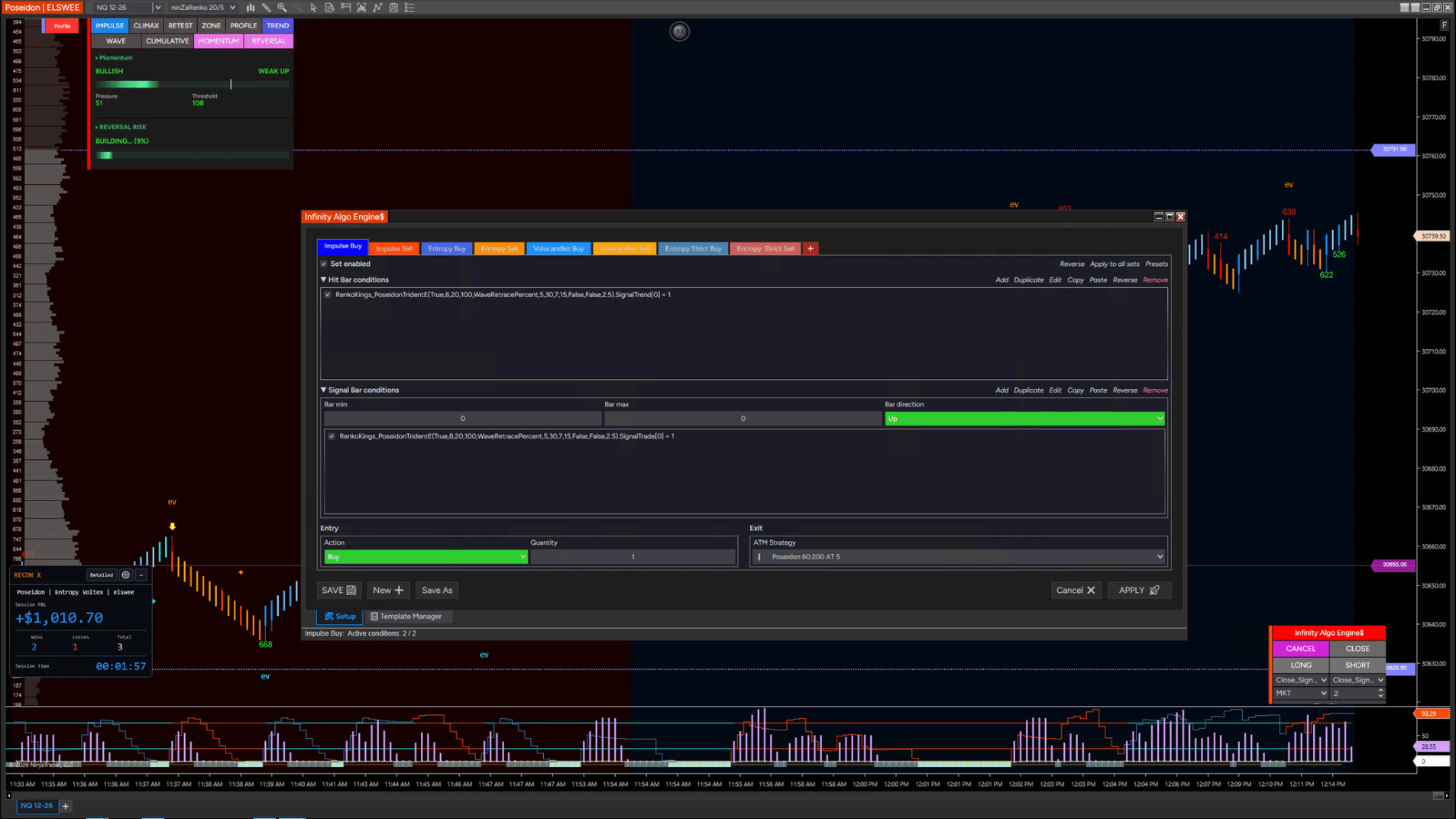Click the circular R badge on chart

pos(679,31)
